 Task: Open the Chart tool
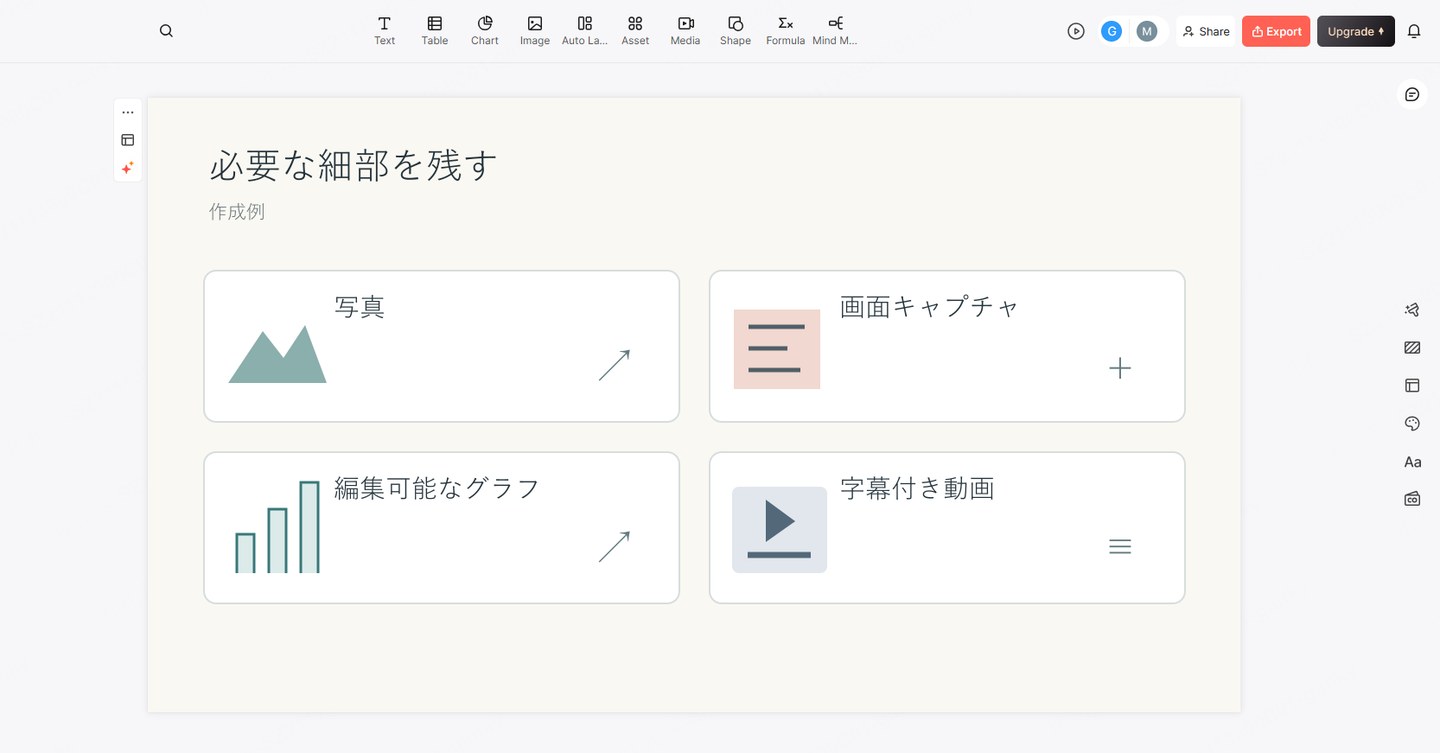coord(484,31)
